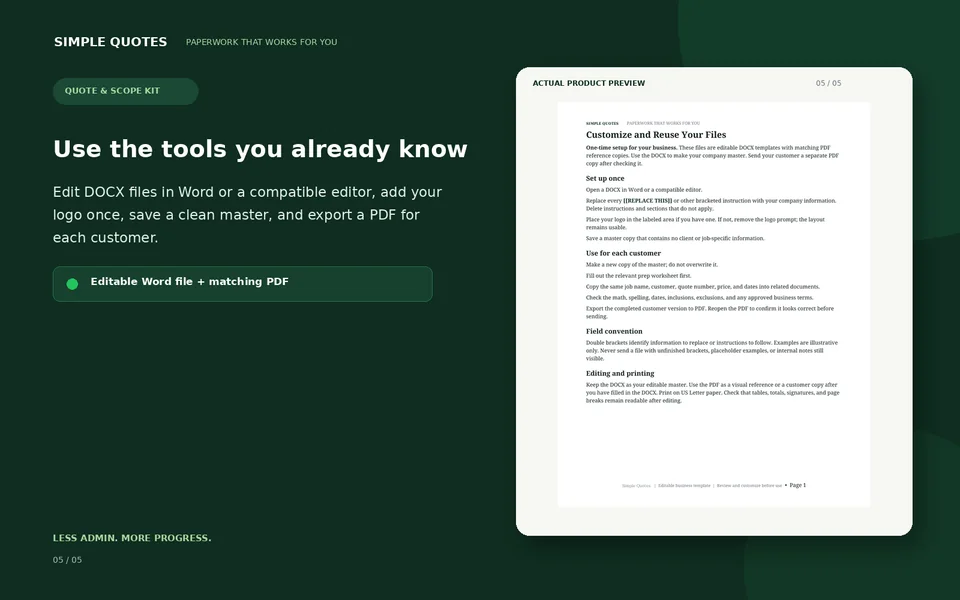Click the ACTUAL PRODUCT PREVIEW label

pos(588,83)
